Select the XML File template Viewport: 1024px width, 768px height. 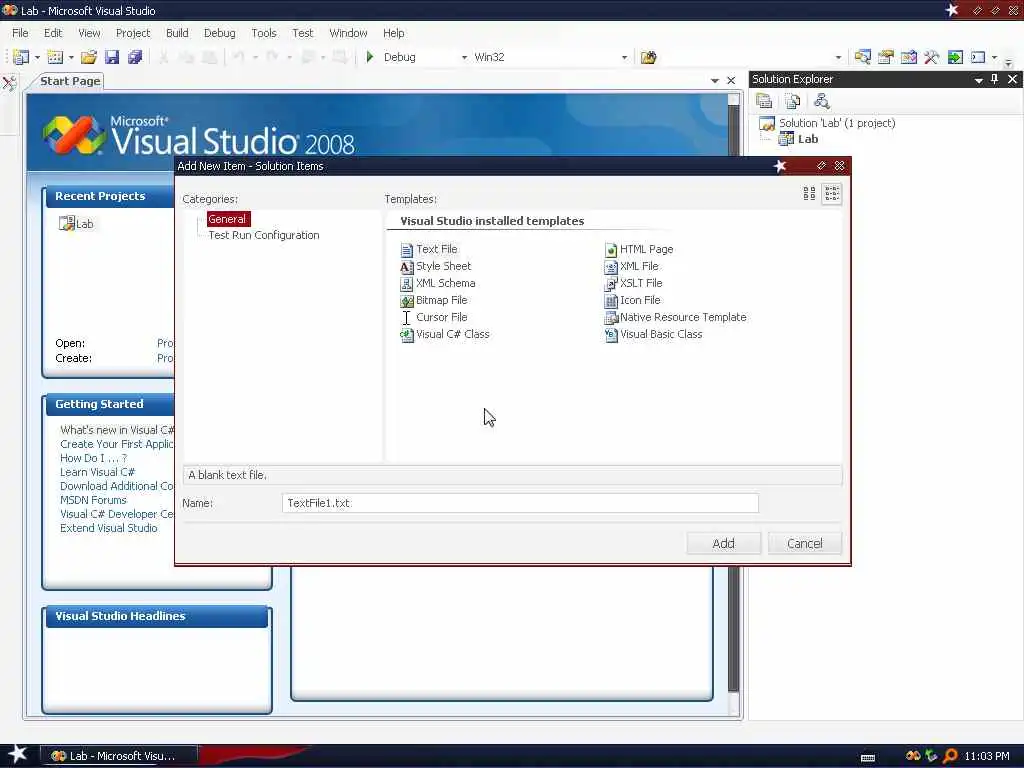(x=632, y=266)
